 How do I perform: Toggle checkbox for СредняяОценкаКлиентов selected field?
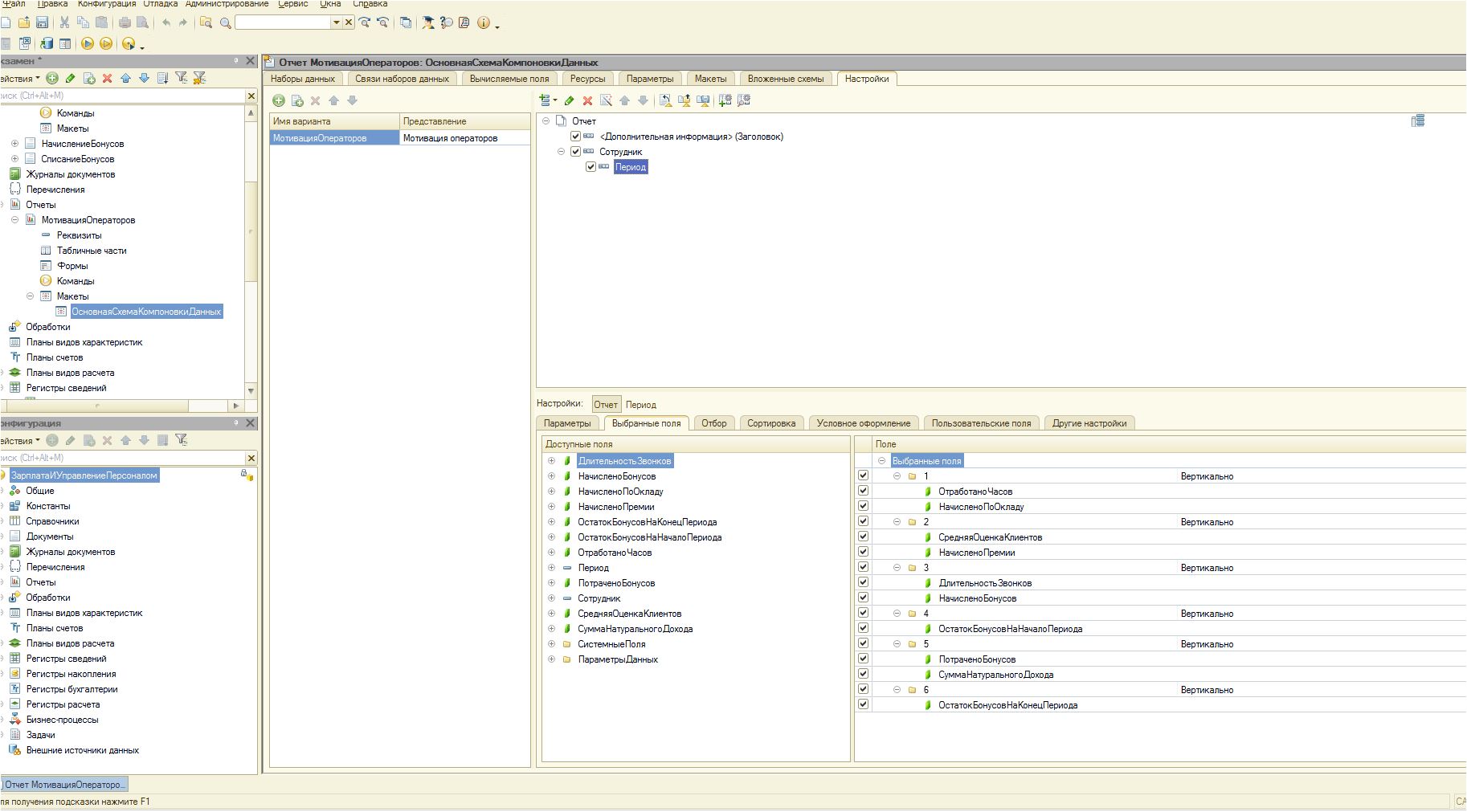(x=864, y=537)
